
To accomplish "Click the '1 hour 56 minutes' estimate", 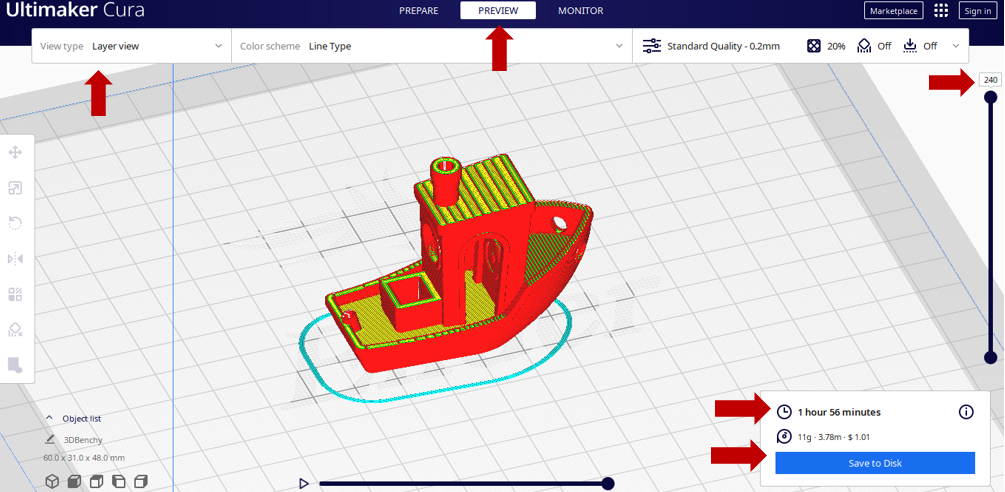I will (839, 412).
